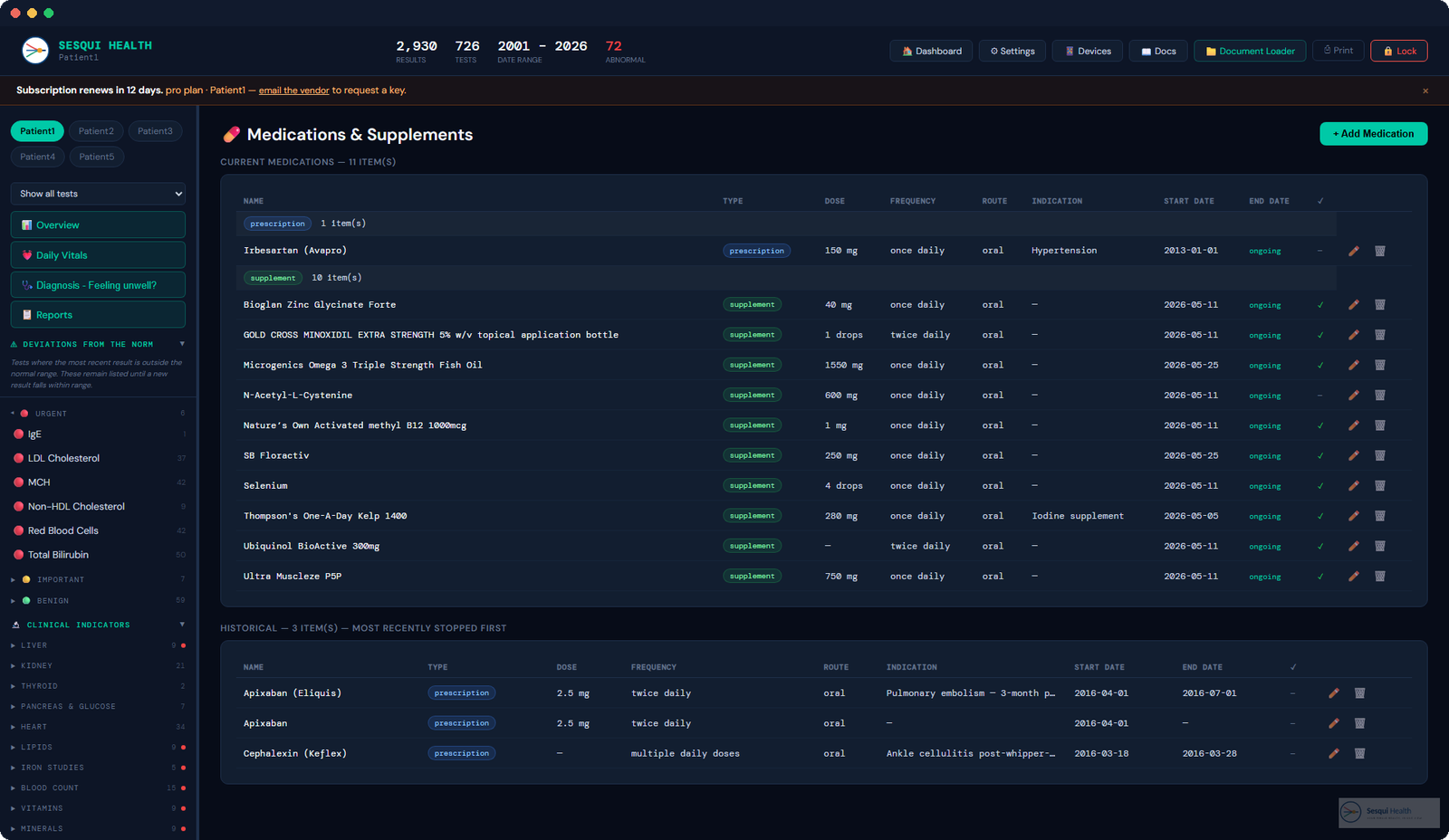This screenshot has width=1449, height=840.
Task: Edit the Ubiquinol BioActive 300mg entry
Action: (1354, 547)
